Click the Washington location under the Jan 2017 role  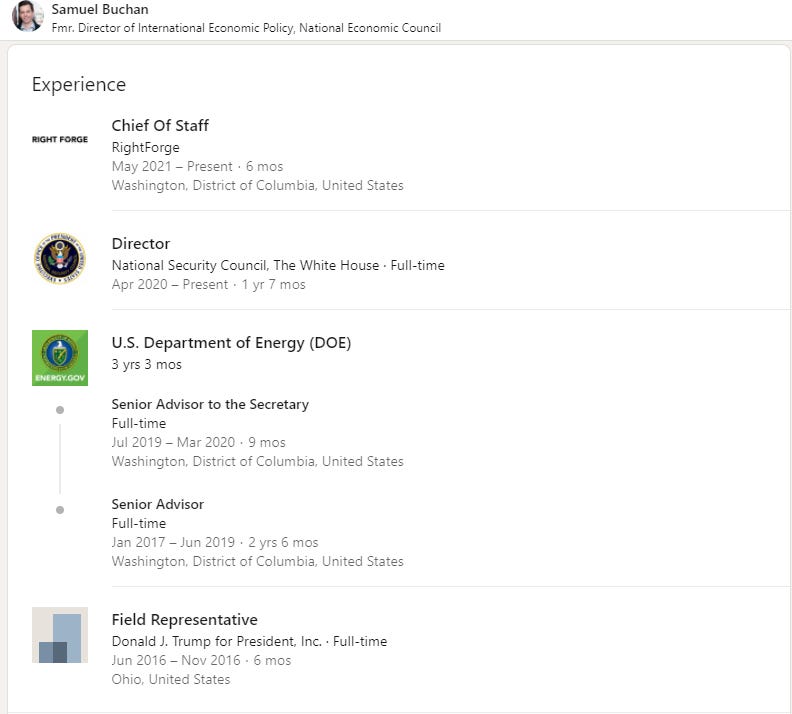tap(258, 562)
